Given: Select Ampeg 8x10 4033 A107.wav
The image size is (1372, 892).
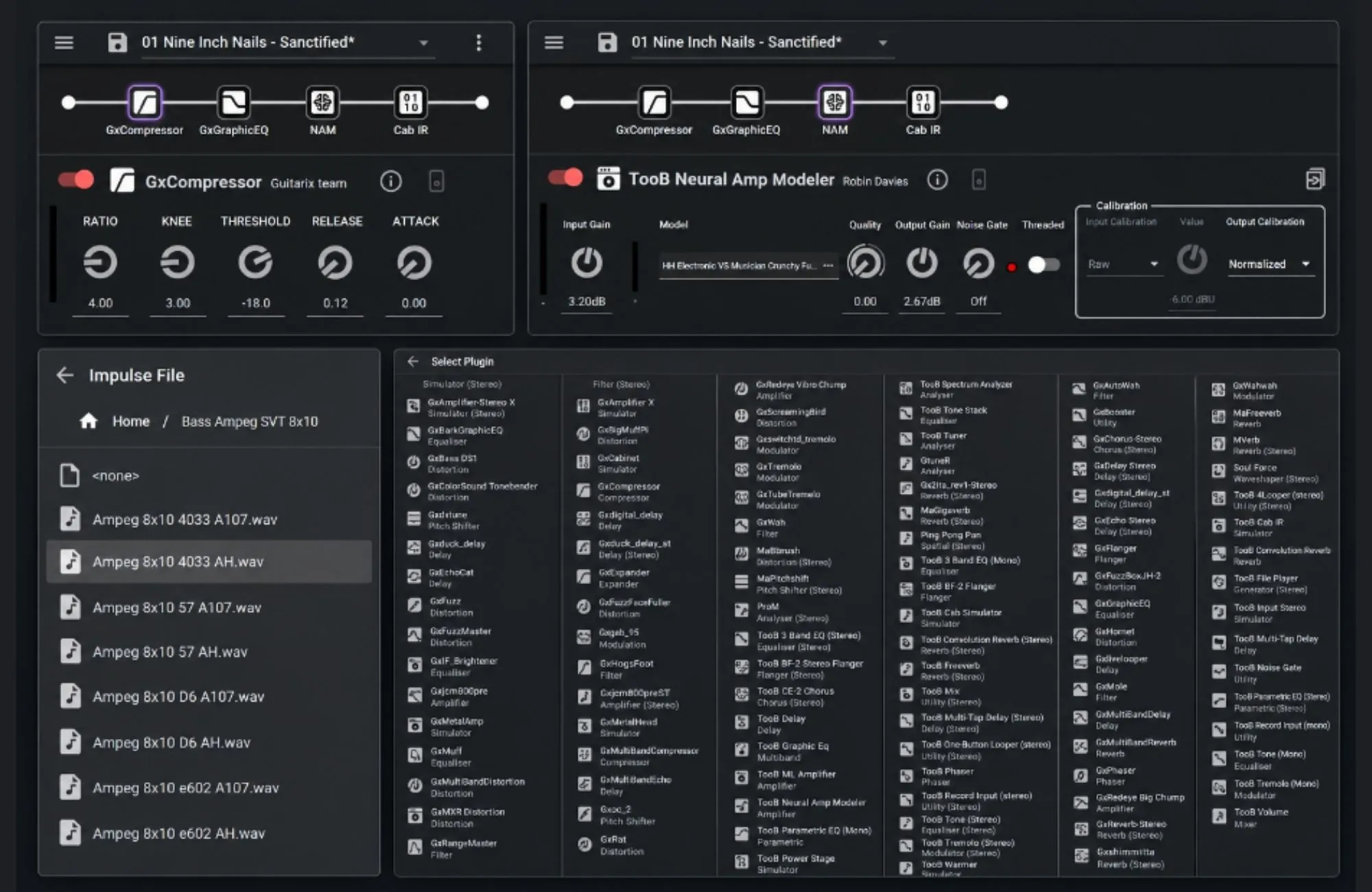Looking at the screenshot, I should coord(209,519).
